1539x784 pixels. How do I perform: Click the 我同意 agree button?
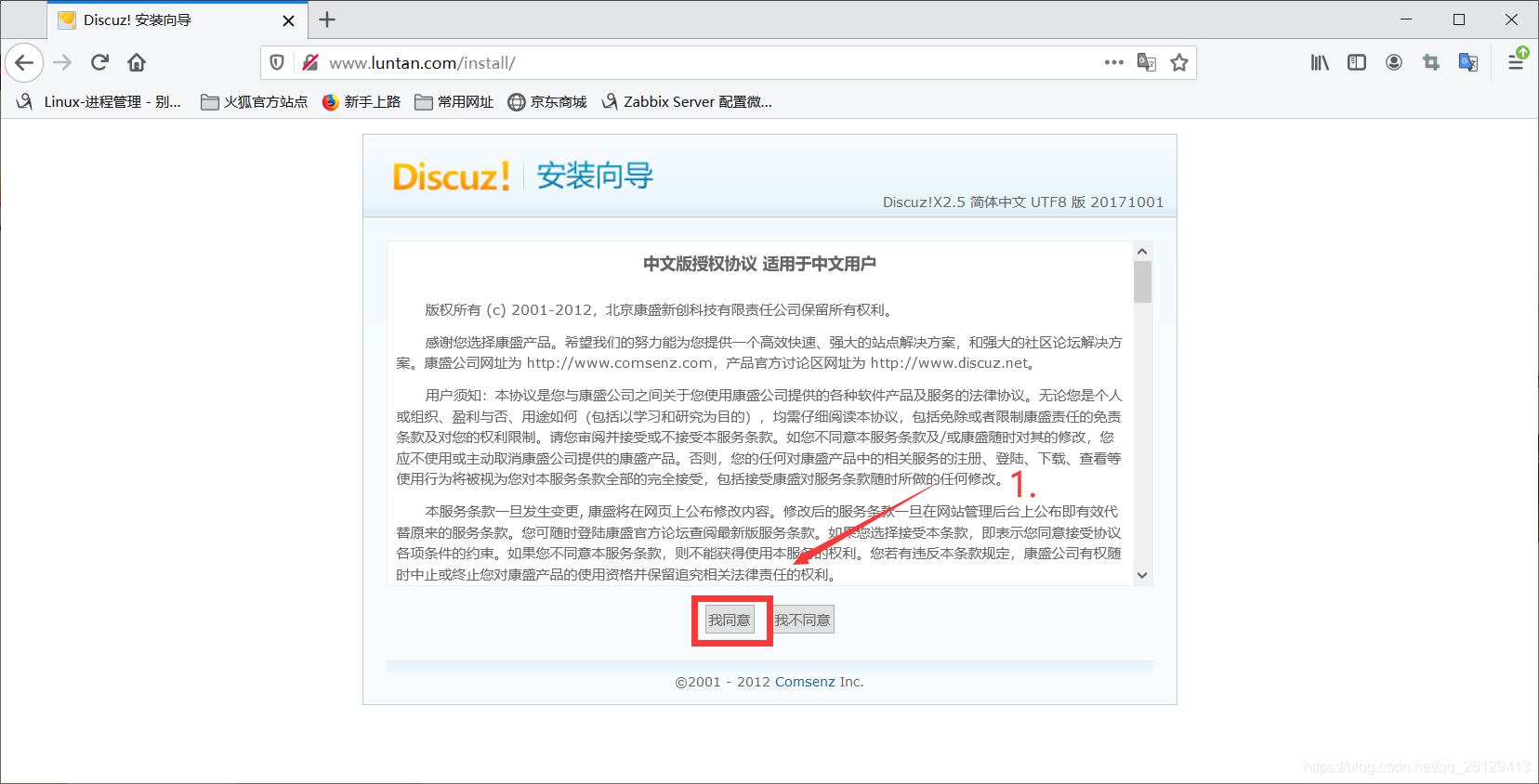click(730, 620)
